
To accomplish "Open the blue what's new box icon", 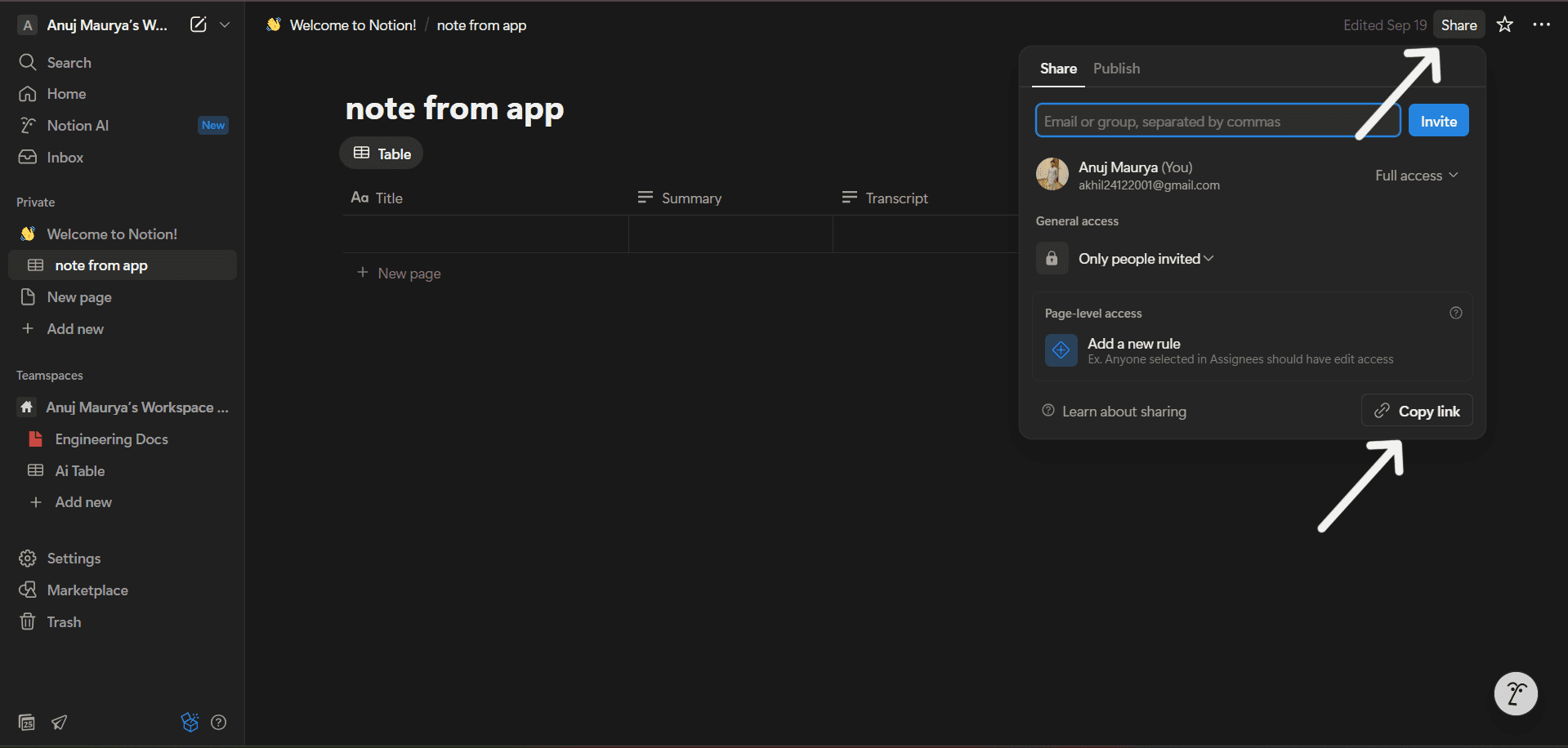I will point(189,722).
